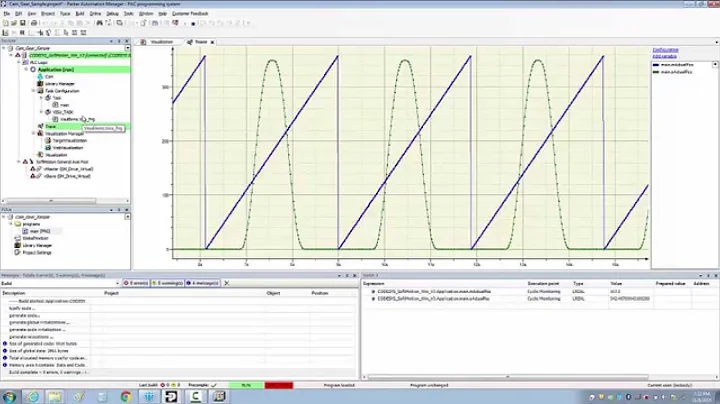
Task: Open the trace variable list dropdown arrow
Action: click(715, 65)
